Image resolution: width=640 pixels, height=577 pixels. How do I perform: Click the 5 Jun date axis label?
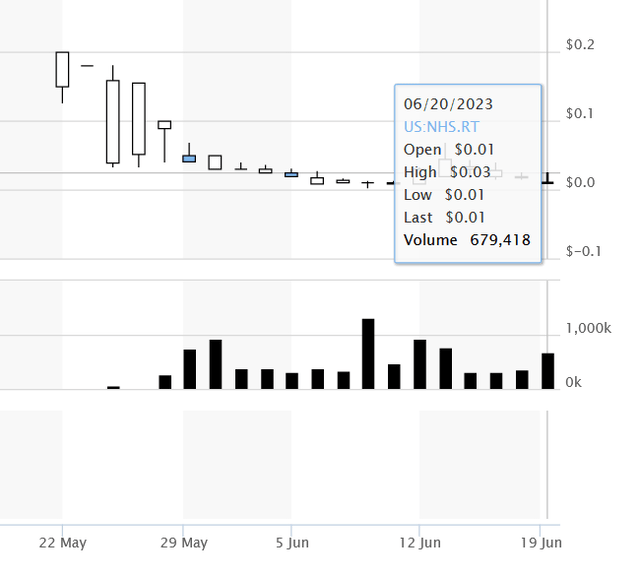pyautogui.click(x=292, y=543)
